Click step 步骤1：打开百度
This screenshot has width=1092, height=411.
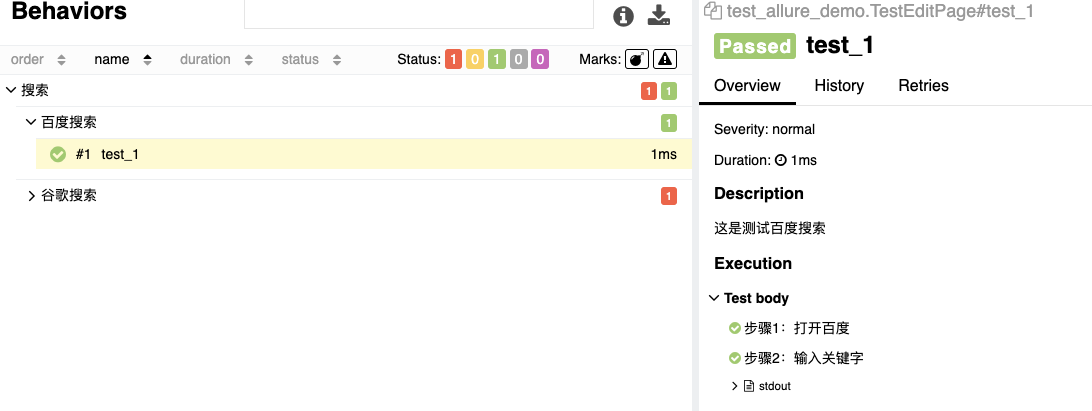coord(797,328)
